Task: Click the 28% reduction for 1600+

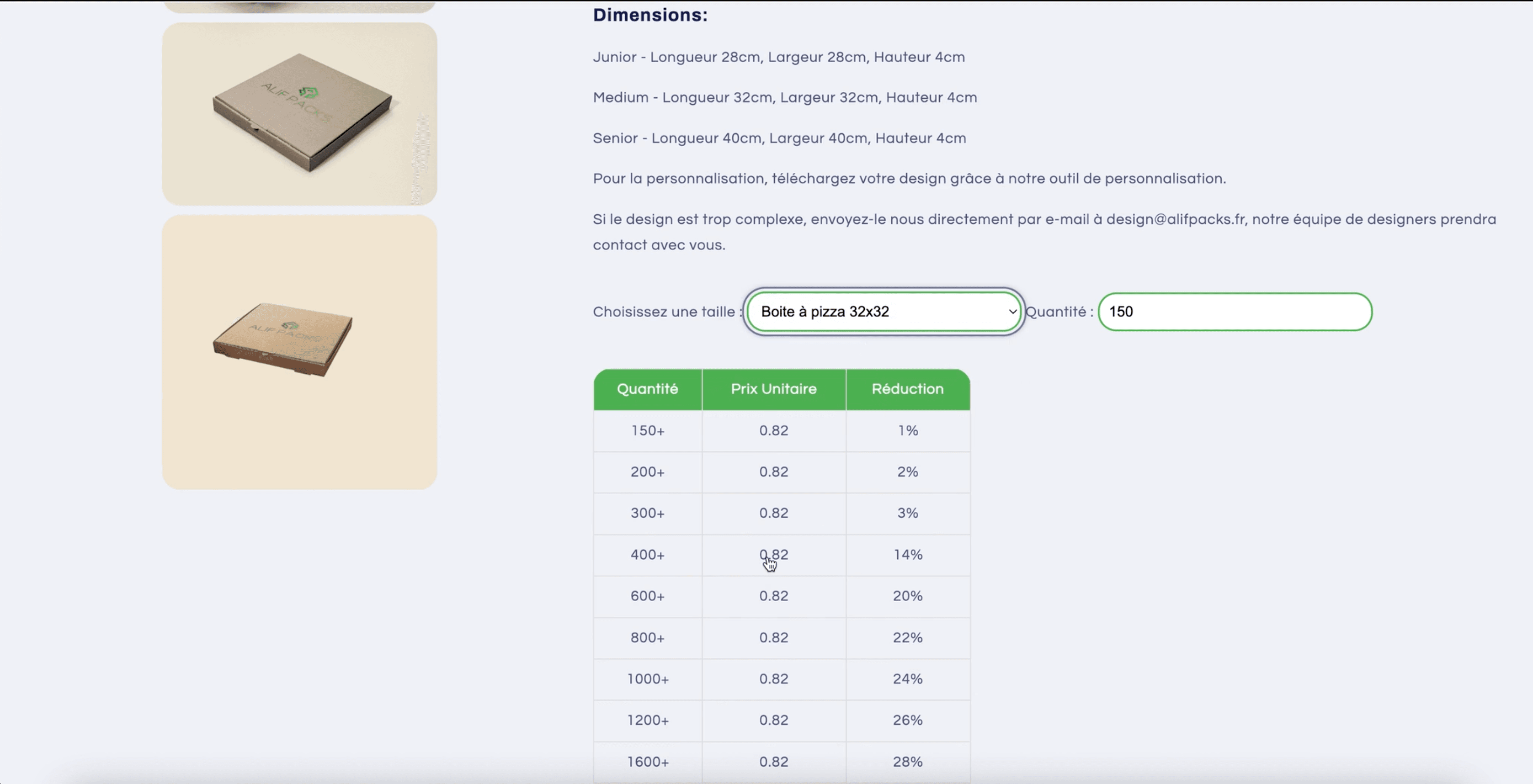Action: [908, 762]
